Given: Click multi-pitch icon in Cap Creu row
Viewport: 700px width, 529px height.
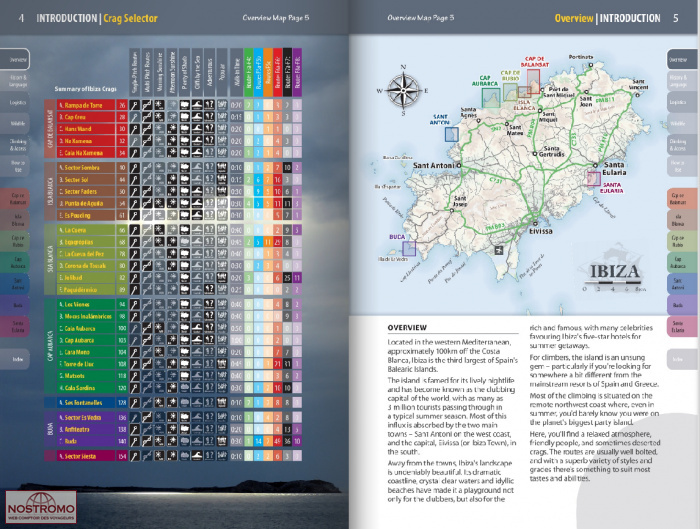Looking at the screenshot, I should pos(147,117).
